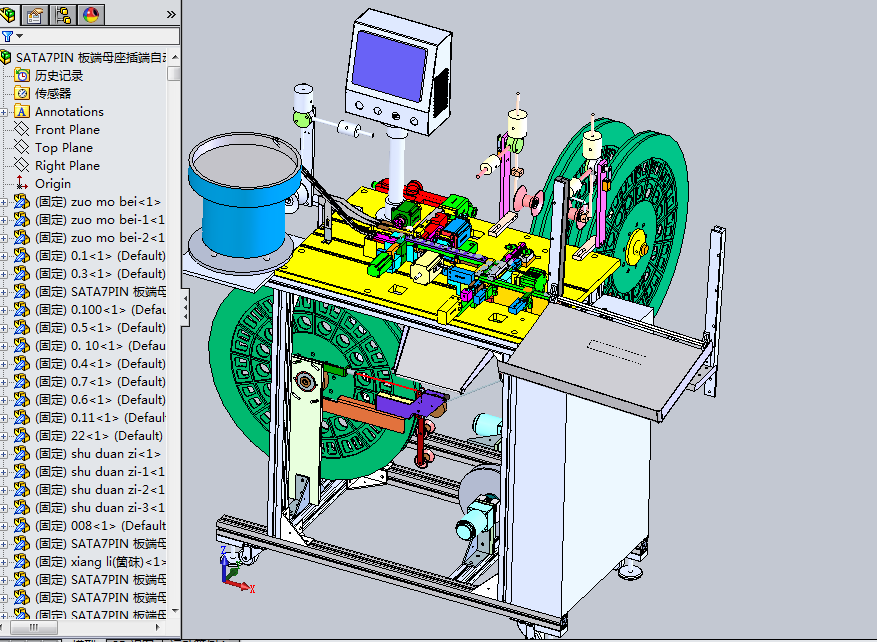This screenshot has height=642, width=877.
Task: Select the purple touchscreen display on the model
Action: click(x=389, y=66)
